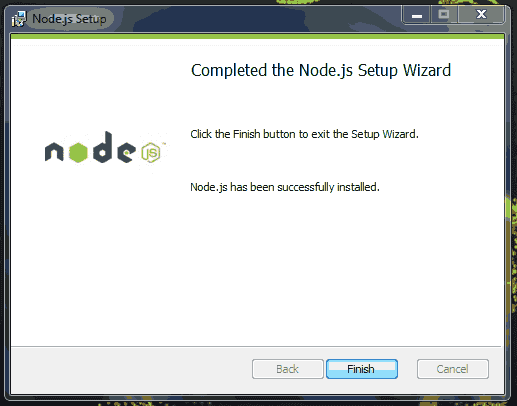Click the greyed-out Back button
Viewport: 517px width, 406px height.
(288, 369)
